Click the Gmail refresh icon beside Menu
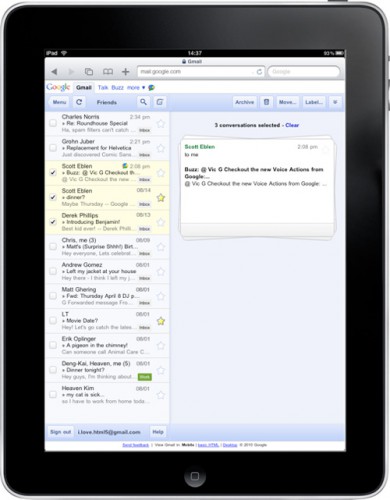This screenshot has height=500, width=390. pos(79,102)
